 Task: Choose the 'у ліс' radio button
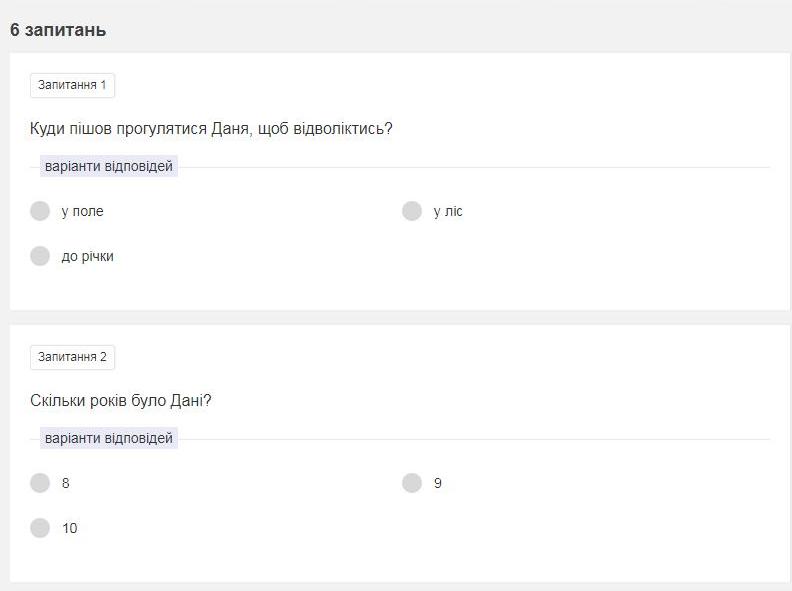[x=412, y=211]
